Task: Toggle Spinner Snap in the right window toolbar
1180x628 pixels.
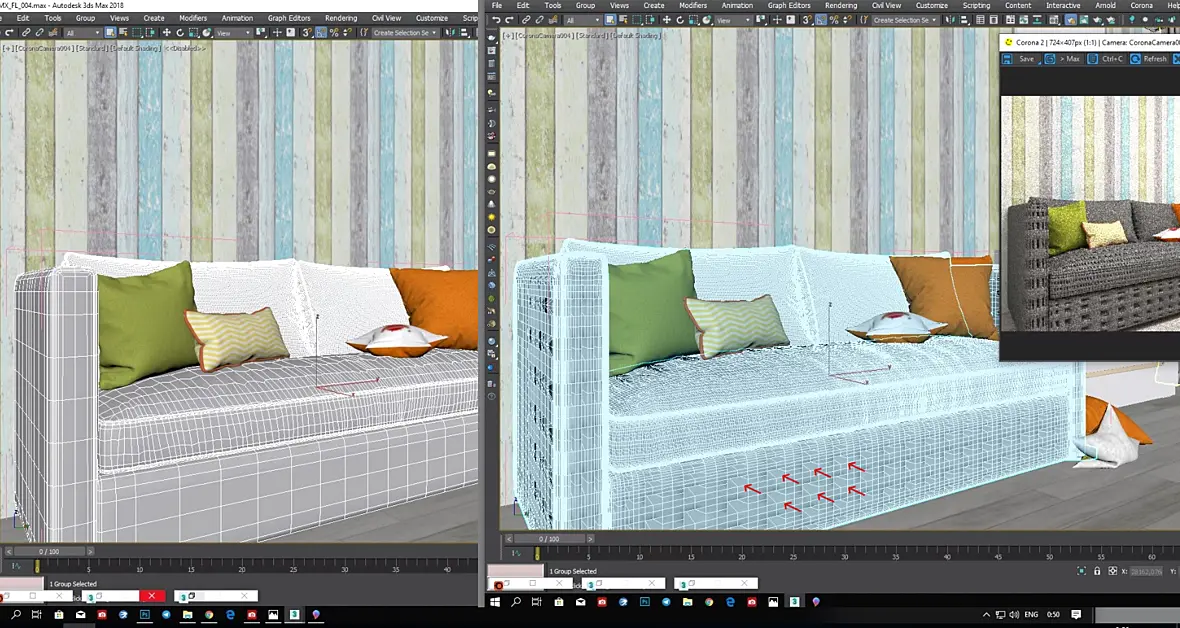Action: 847,20
